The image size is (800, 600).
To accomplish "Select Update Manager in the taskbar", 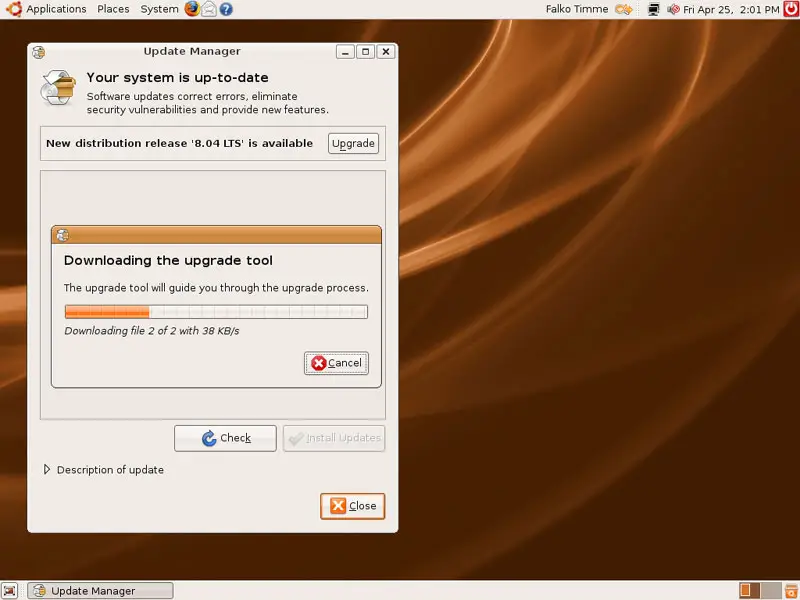I will [x=101, y=590].
